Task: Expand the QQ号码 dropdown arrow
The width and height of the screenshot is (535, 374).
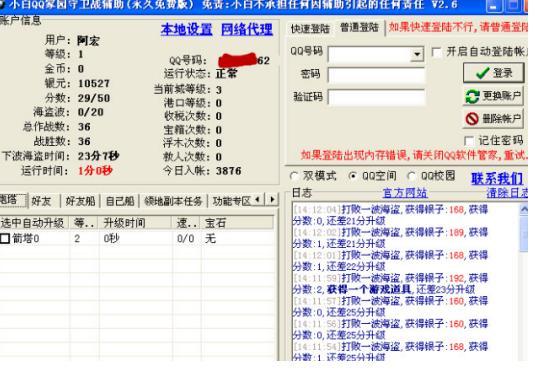Action: coord(417,54)
